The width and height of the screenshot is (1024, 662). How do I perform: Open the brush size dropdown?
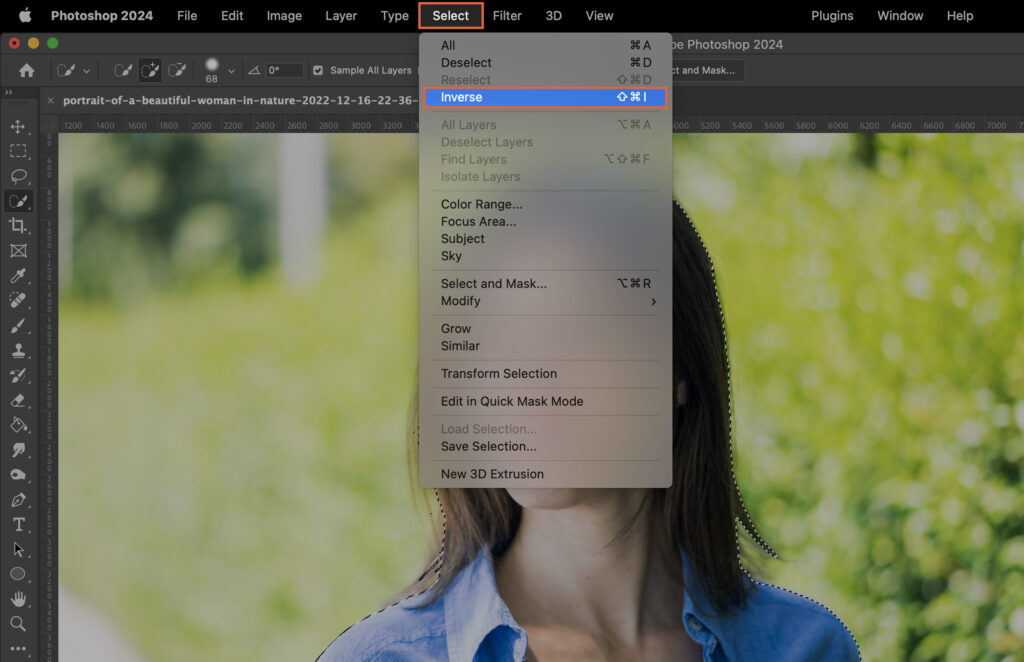click(230, 70)
